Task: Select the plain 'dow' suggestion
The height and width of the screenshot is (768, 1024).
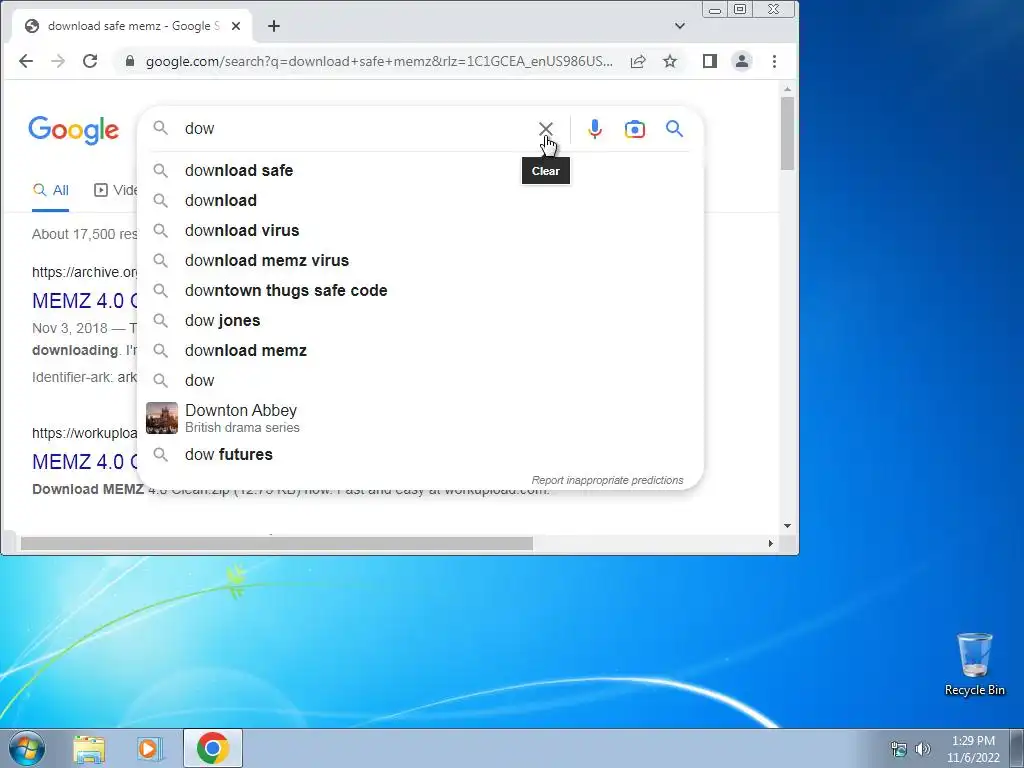Action: [421, 381]
